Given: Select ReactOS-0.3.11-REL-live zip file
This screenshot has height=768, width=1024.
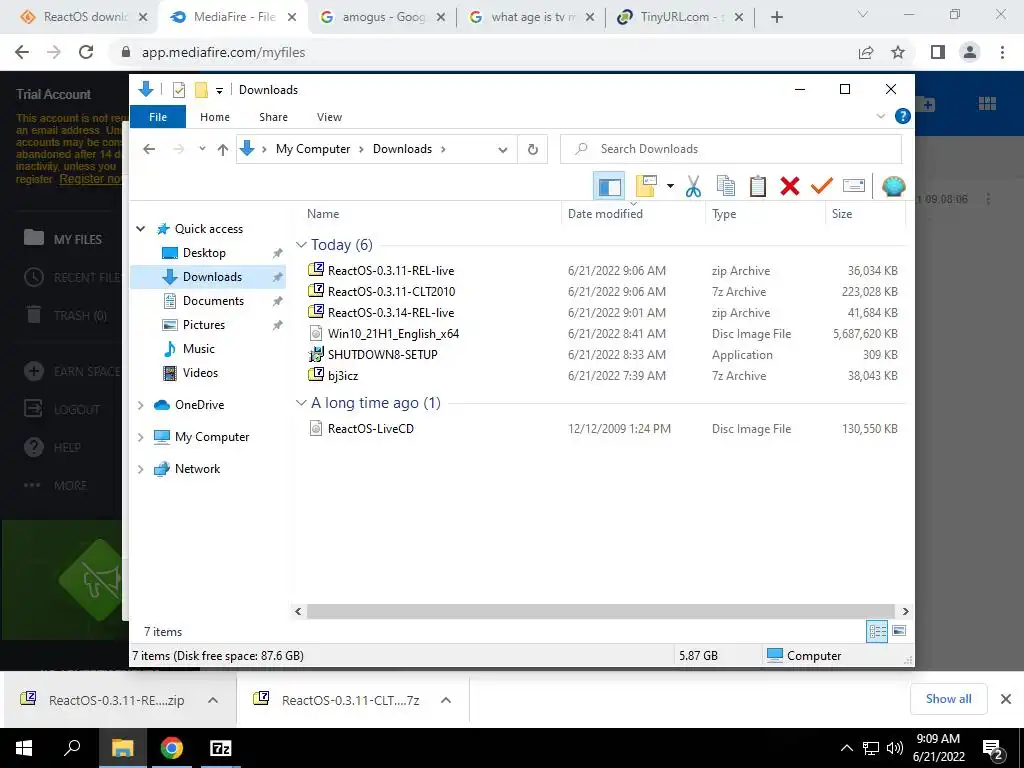Looking at the screenshot, I should (x=391, y=270).
